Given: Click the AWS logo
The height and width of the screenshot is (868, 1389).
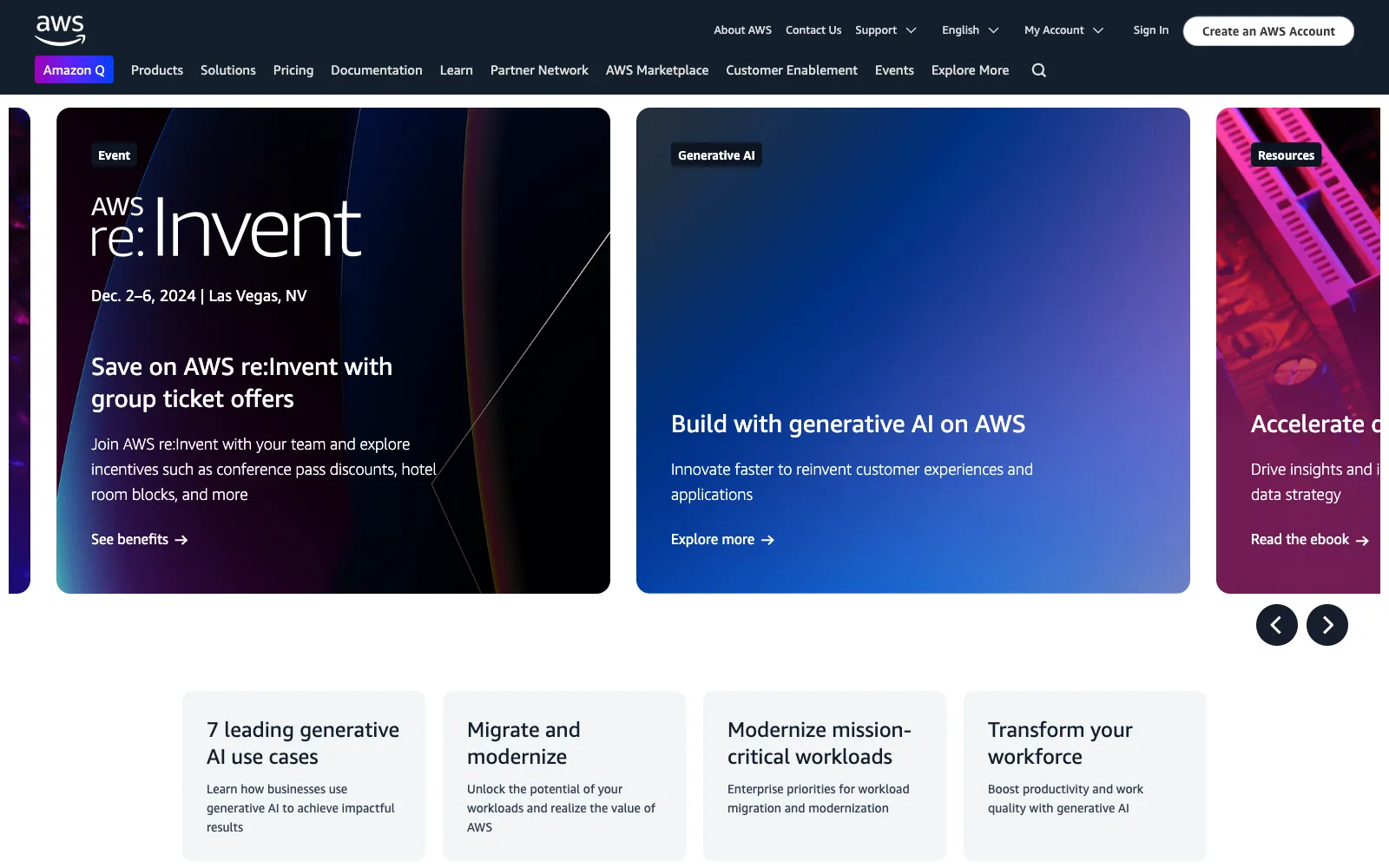Looking at the screenshot, I should pos(60,30).
